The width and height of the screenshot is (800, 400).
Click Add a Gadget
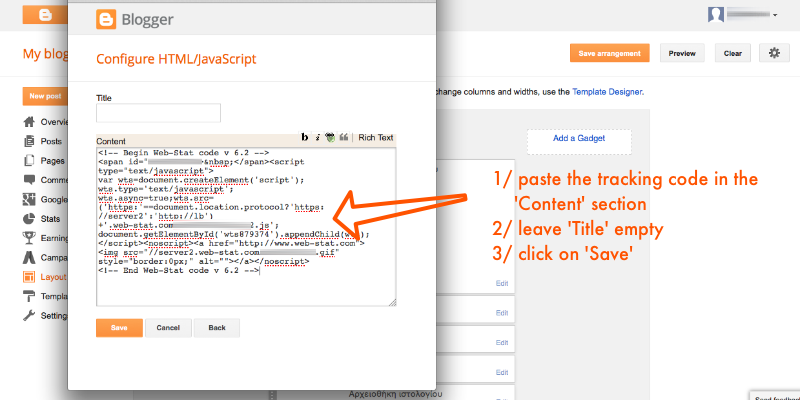(579, 138)
